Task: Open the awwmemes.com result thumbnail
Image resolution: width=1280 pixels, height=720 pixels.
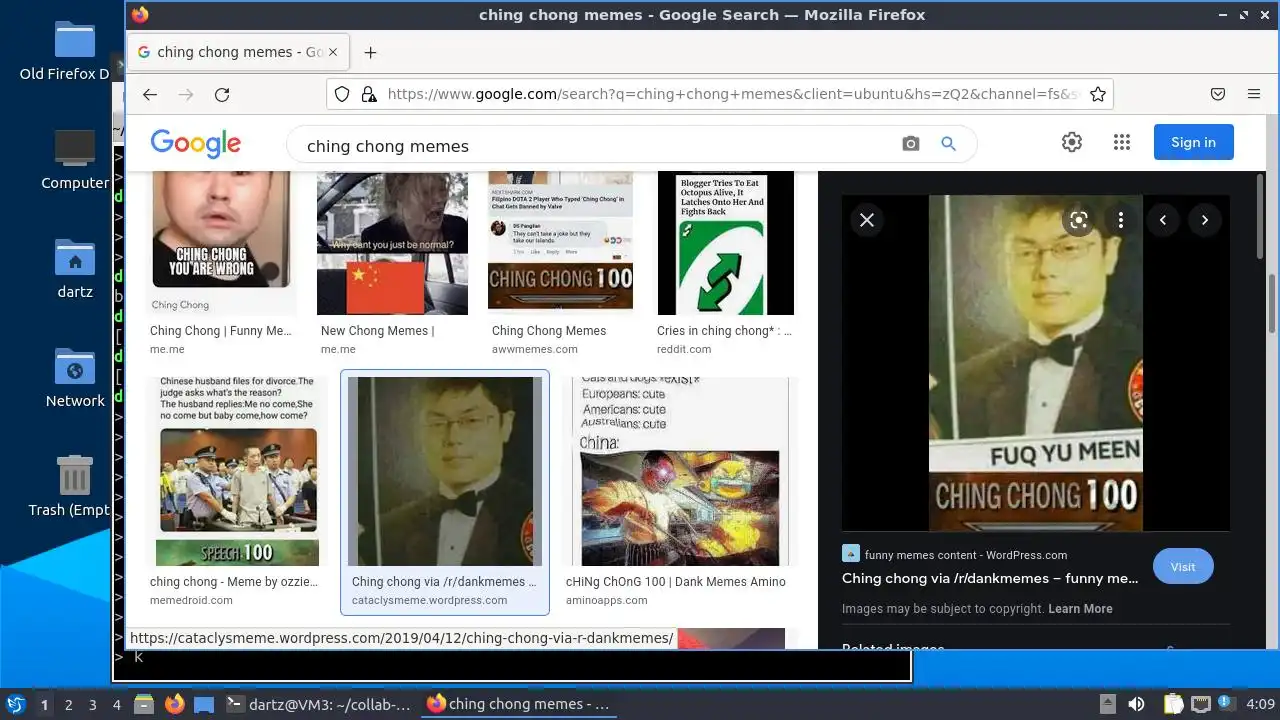Action: coord(560,243)
